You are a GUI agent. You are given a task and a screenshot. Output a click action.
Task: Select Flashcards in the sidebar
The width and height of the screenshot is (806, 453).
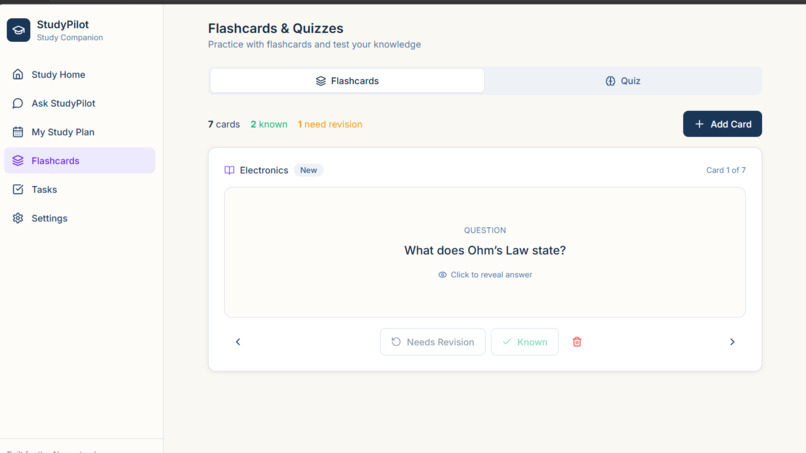click(80, 160)
